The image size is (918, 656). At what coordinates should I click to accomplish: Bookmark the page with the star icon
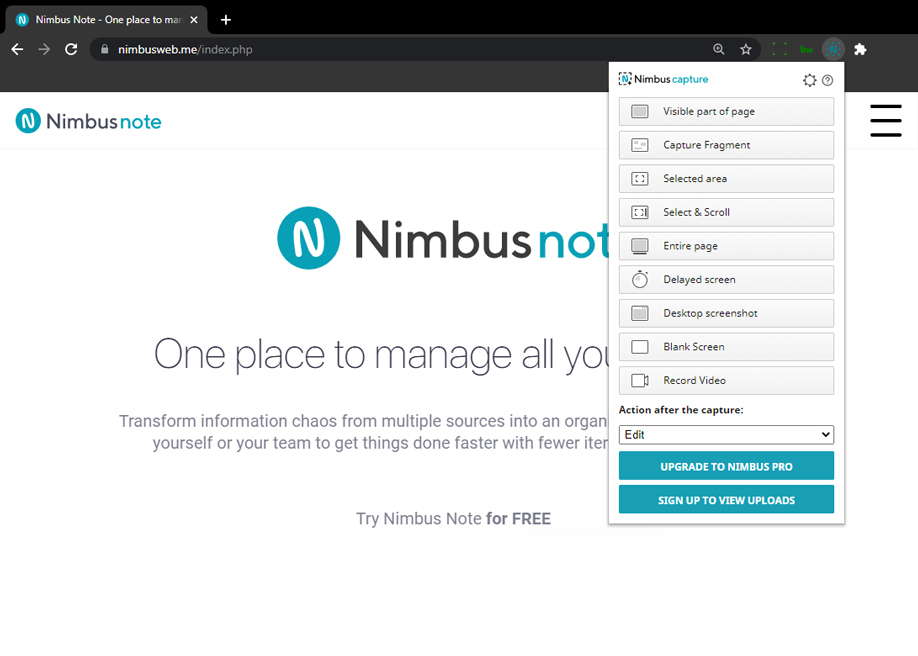click(x=745, y=48)
